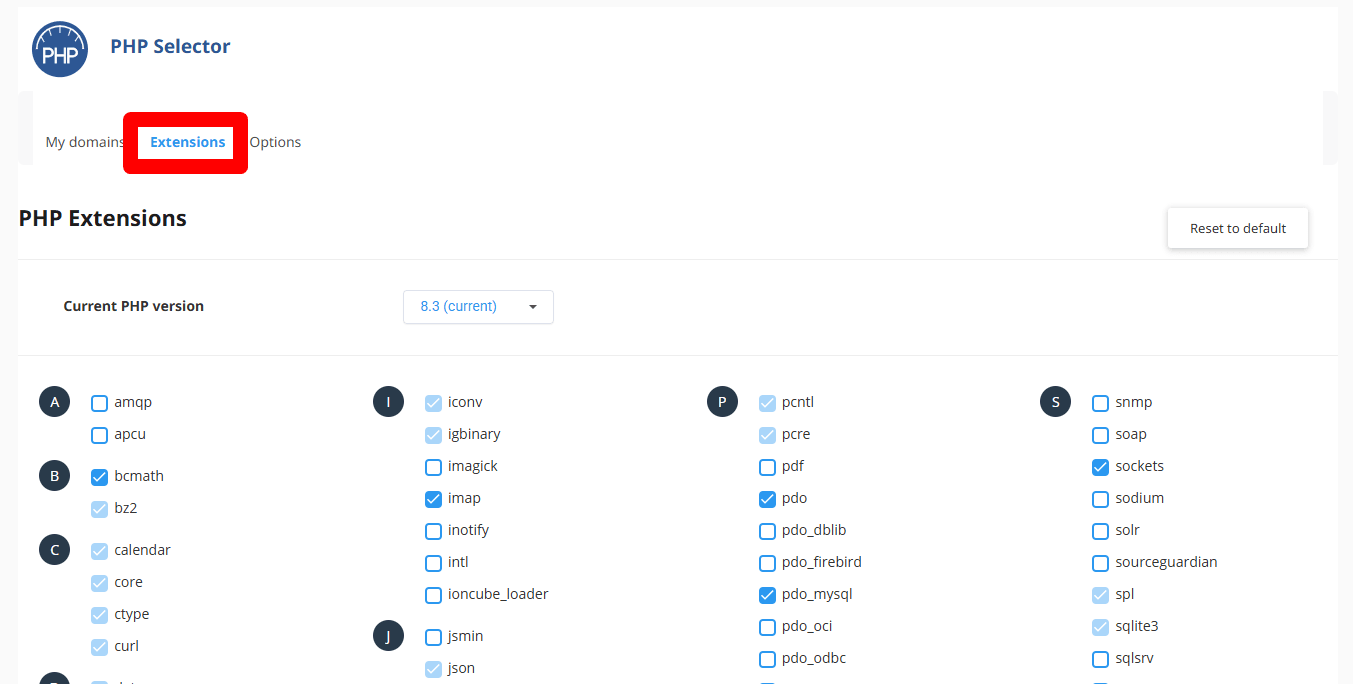Screen dimensions: 1353x684
Task: Toggle the bz2 extension checkbox
Action: click(99, 510)
